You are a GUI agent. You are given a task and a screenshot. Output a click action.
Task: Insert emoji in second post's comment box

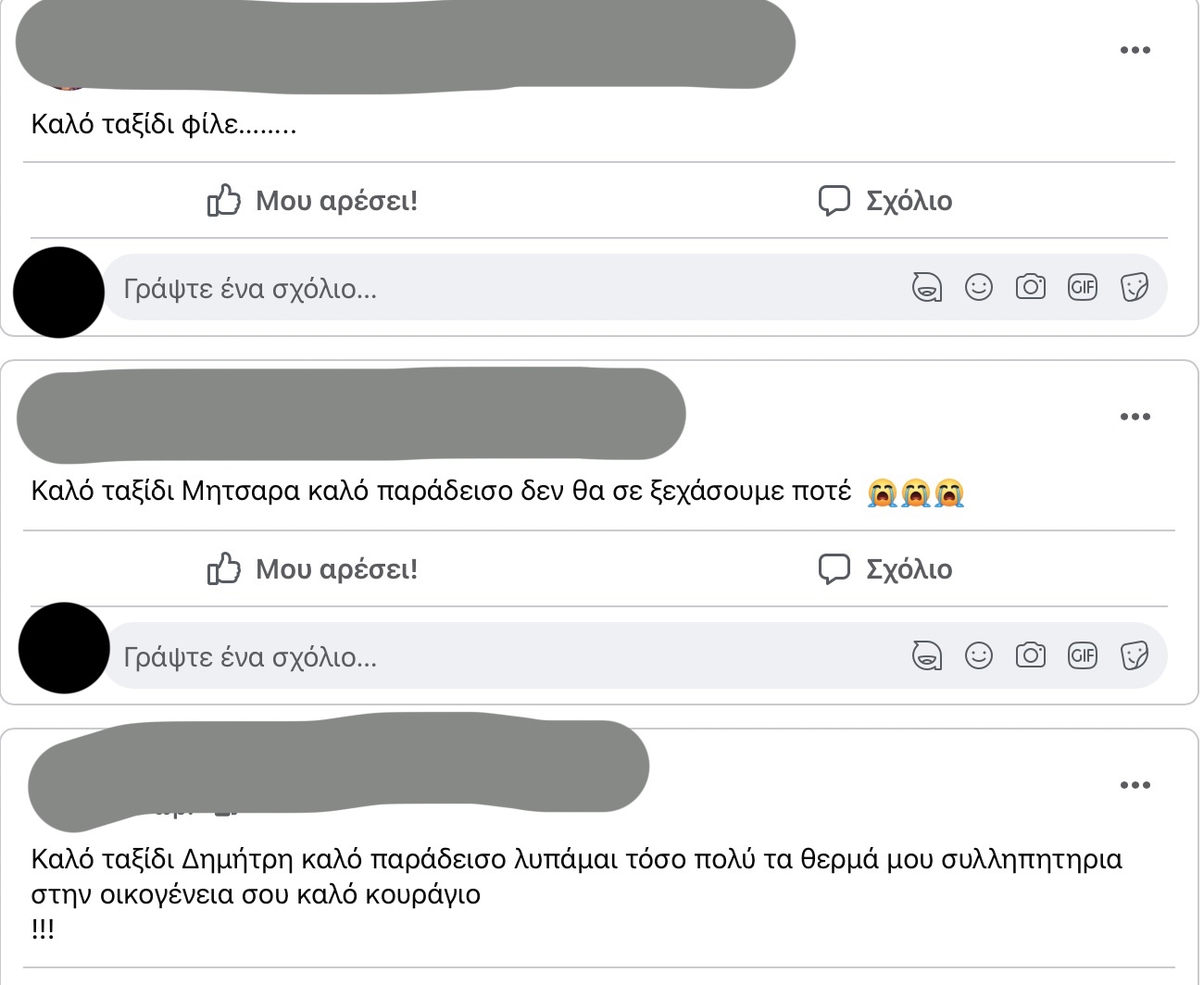click(x=979, y=656)
